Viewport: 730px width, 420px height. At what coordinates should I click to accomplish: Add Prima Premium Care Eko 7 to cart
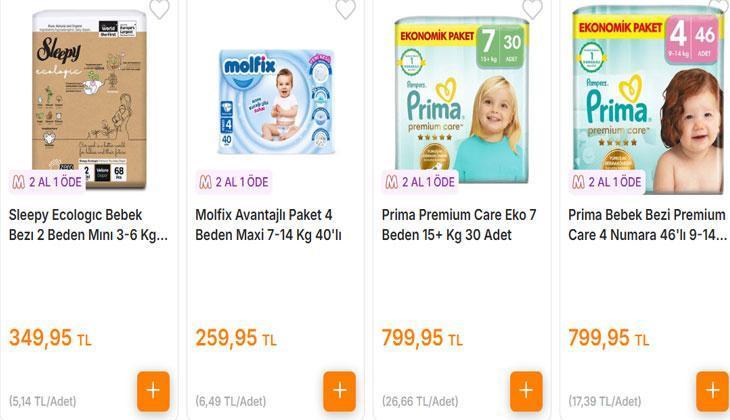point(526,391)
